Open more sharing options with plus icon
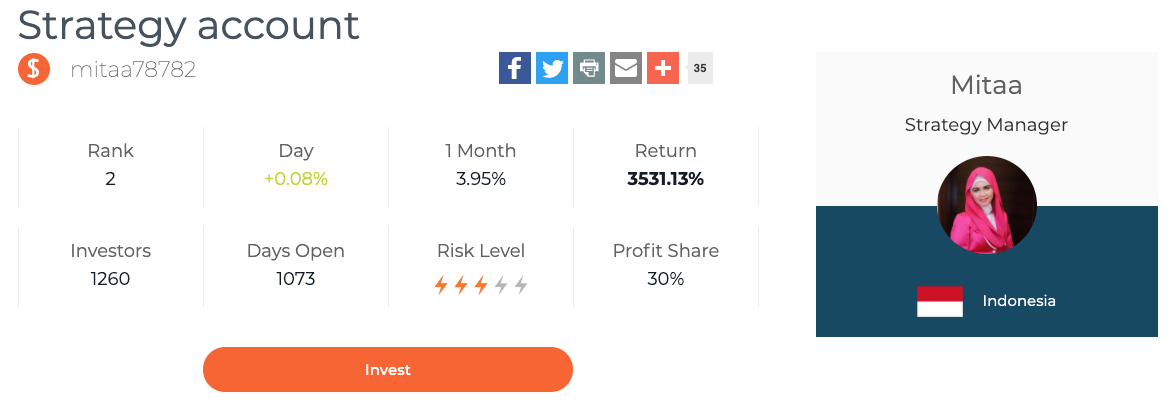1170x405 pixels. pyautogui.click(x=663, y=68)
